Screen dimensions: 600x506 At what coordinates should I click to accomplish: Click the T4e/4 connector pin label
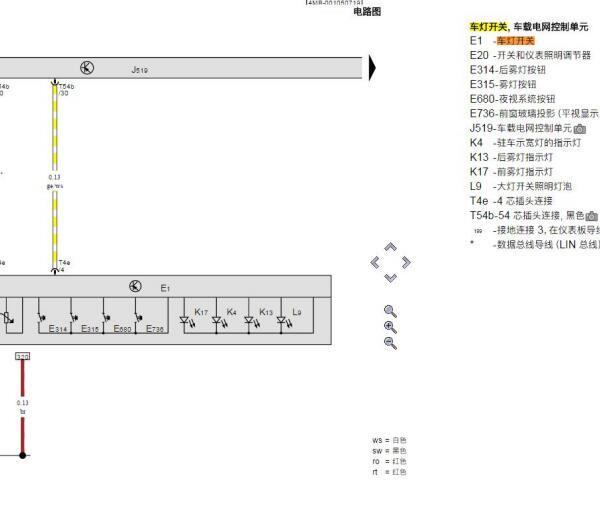(x=64, y=266)
